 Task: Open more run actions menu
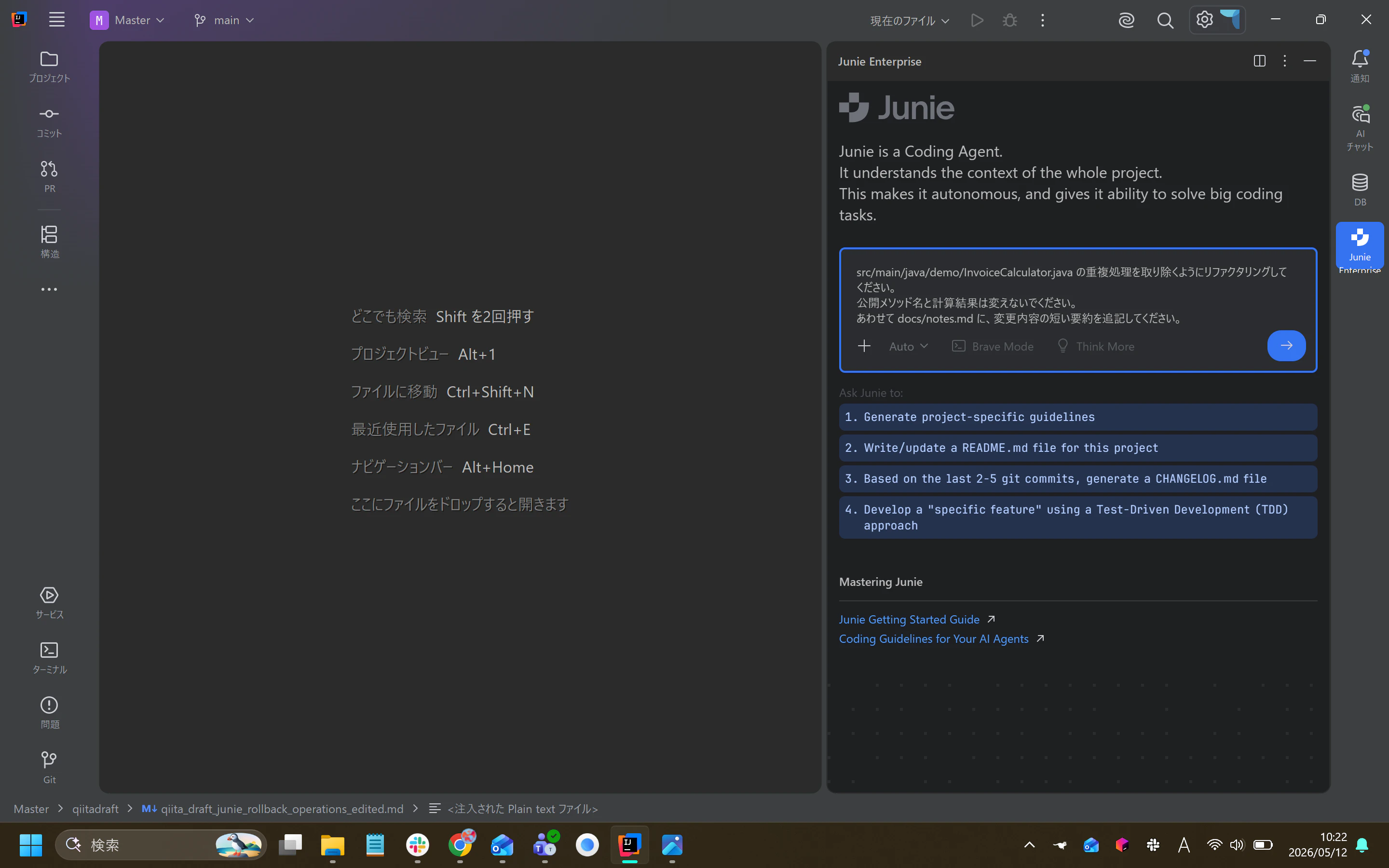[1042, 21]
